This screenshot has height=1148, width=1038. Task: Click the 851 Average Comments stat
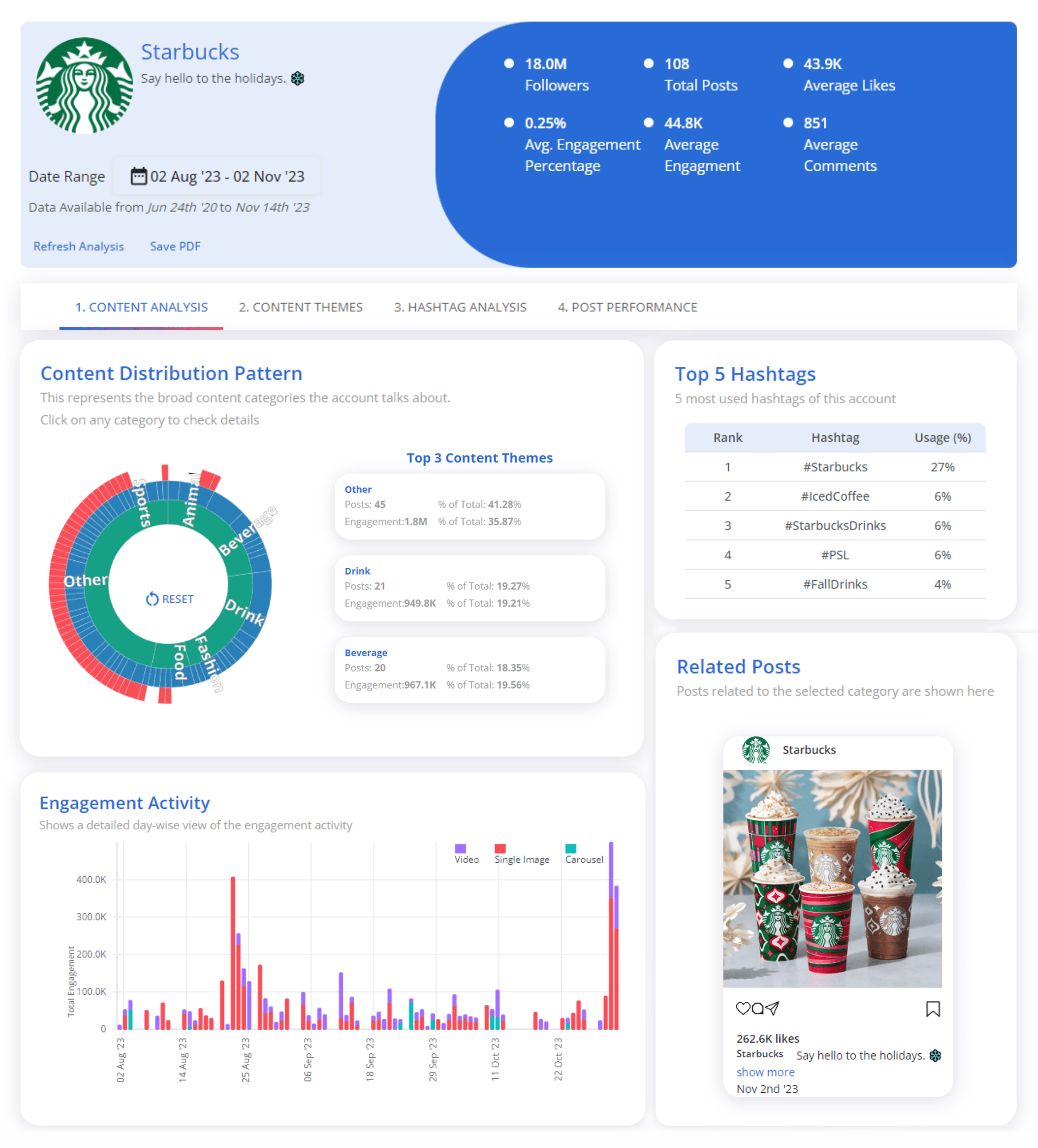pos(831,144)
